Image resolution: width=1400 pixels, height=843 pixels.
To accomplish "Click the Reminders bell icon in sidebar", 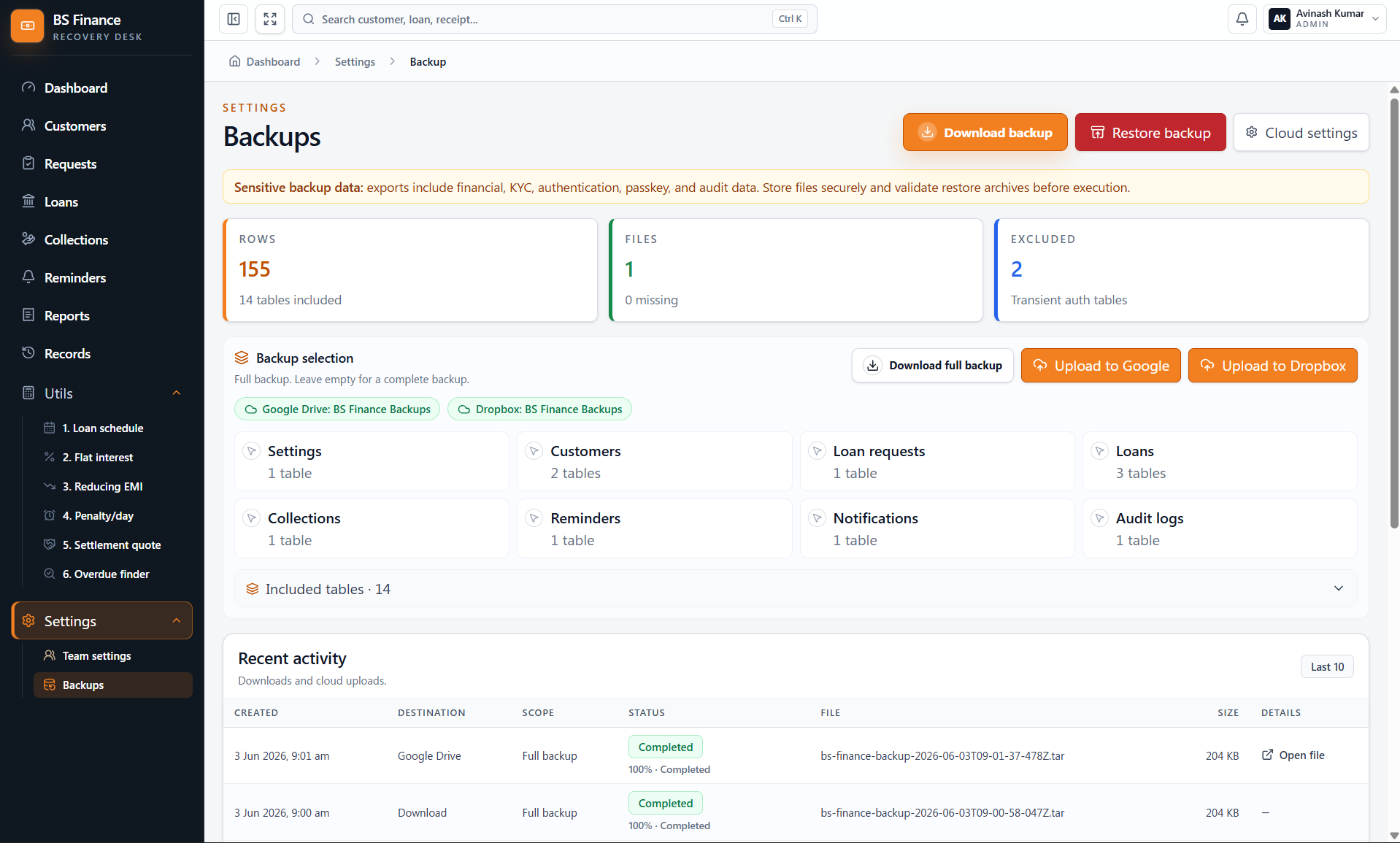I will point(28,277).
